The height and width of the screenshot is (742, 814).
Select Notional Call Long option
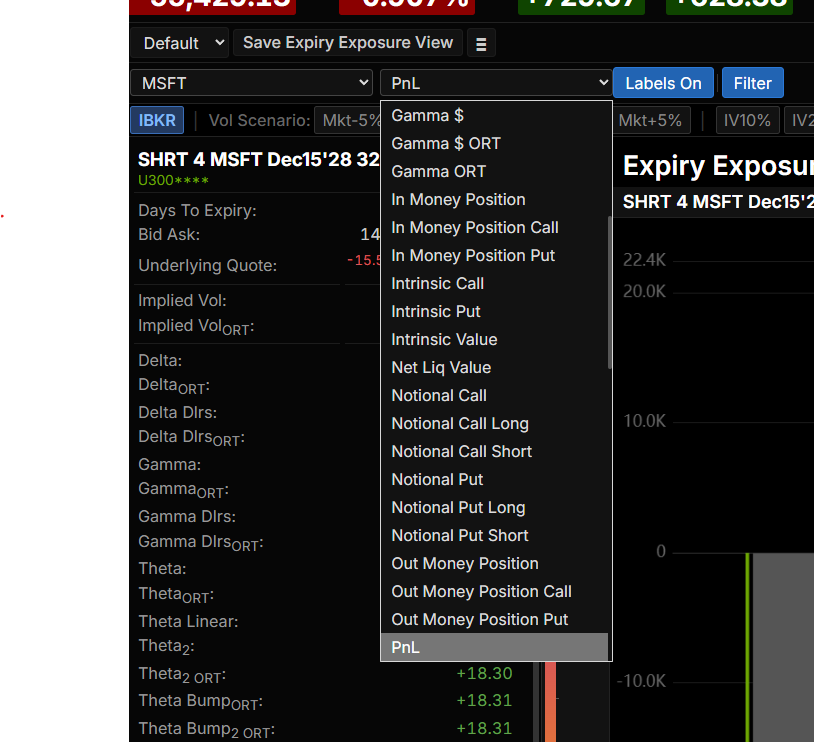(494, 424)
